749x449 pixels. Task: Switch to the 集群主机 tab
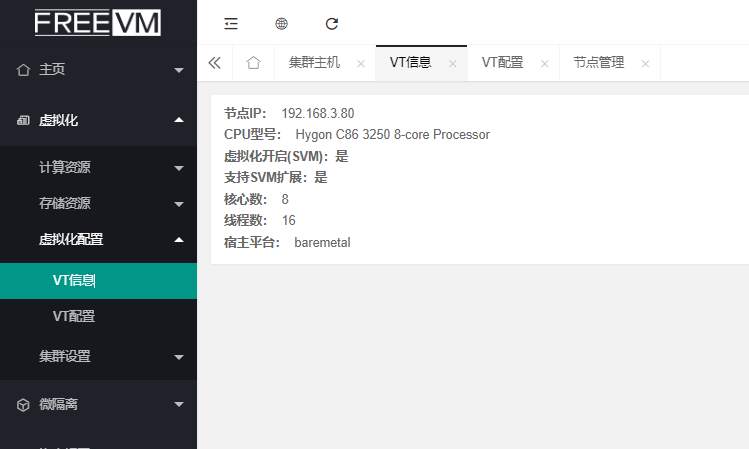(314, 62)
